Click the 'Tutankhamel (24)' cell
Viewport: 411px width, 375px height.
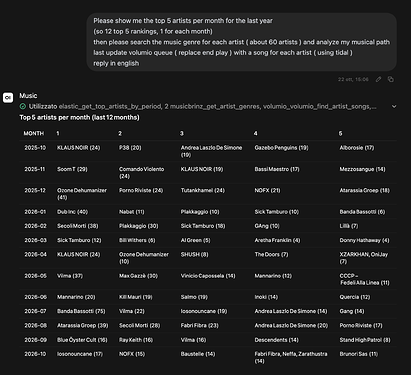(203, 190)
